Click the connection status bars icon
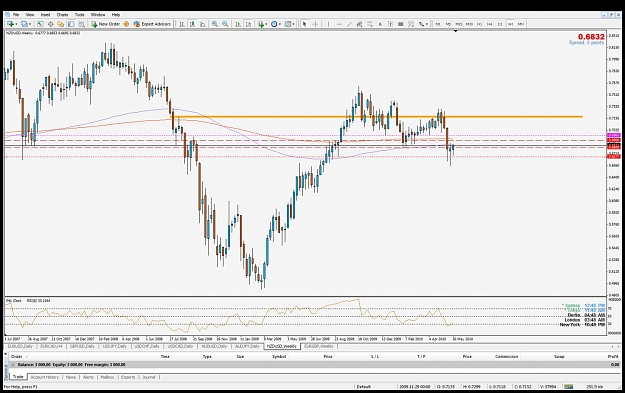Screen dimensions: 625x393 [x=568, y=387]
